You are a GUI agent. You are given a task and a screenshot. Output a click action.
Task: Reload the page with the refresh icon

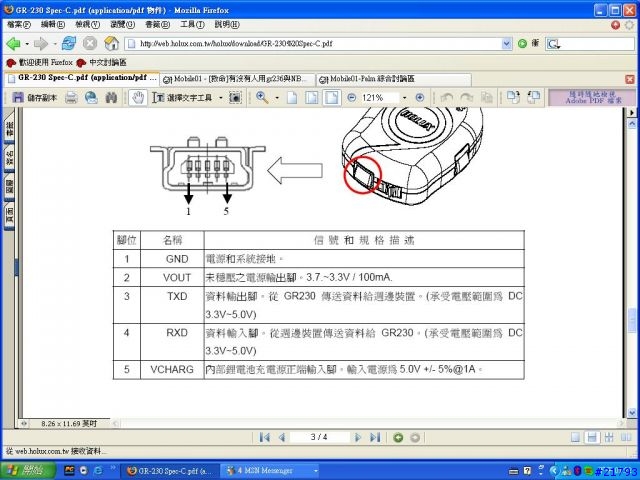tap(69, 43)
